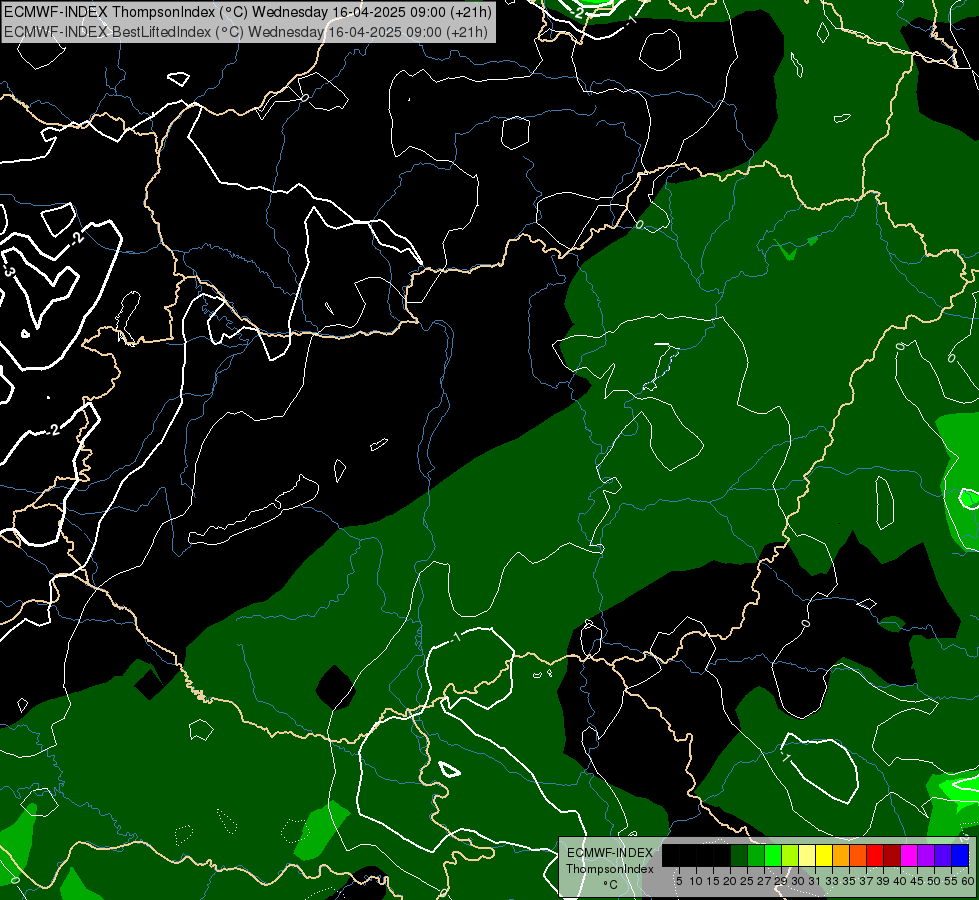Click the legend label 'ThompsonIndex'

609,869
